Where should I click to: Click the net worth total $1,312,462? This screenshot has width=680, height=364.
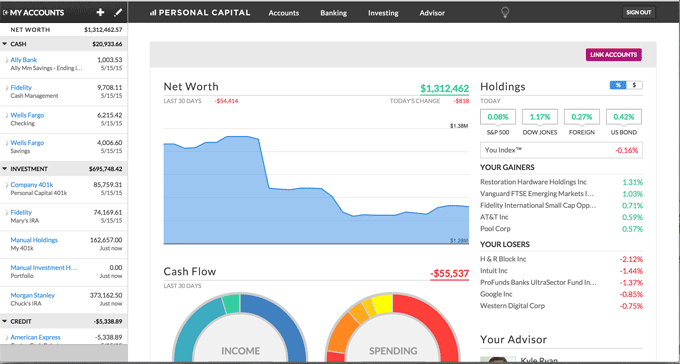[445, 89]
